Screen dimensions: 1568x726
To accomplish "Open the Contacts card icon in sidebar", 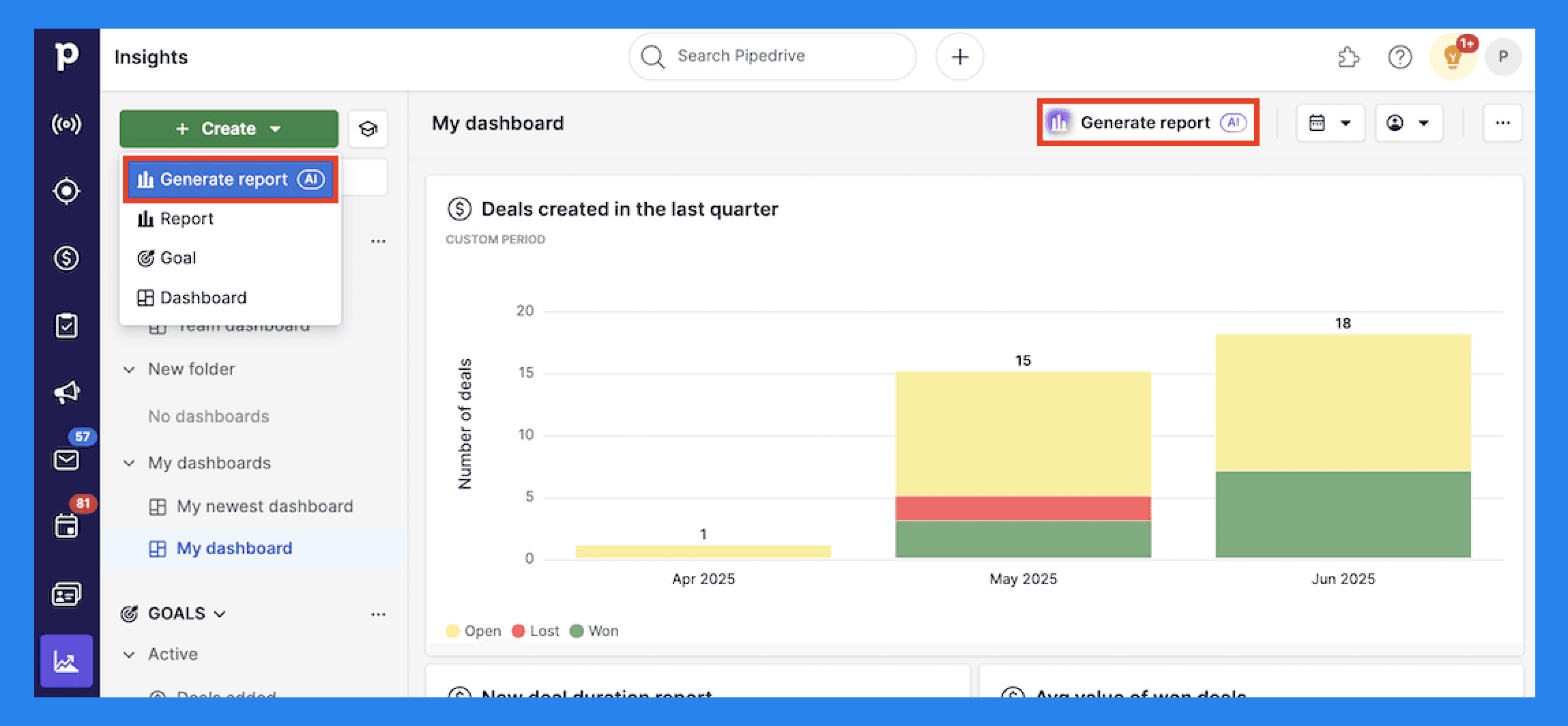I will pos(66,594).
